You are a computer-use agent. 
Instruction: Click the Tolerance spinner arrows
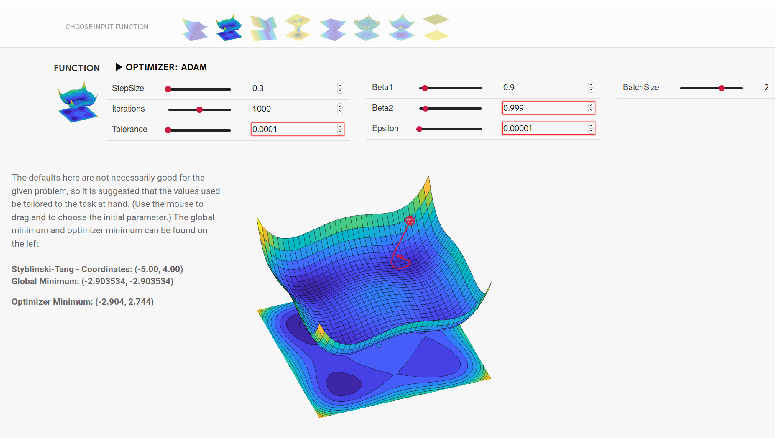[x=340, y=129]
